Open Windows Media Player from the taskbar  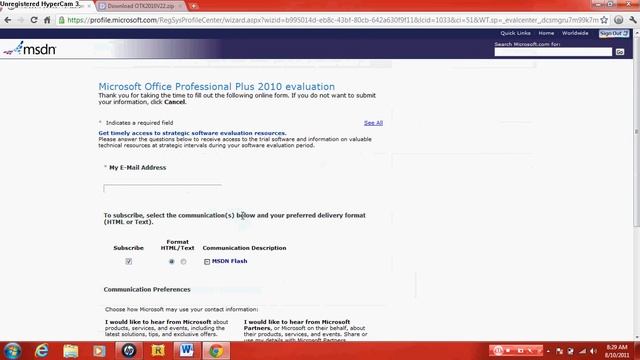pyautogui.click(x=99, y=351)
